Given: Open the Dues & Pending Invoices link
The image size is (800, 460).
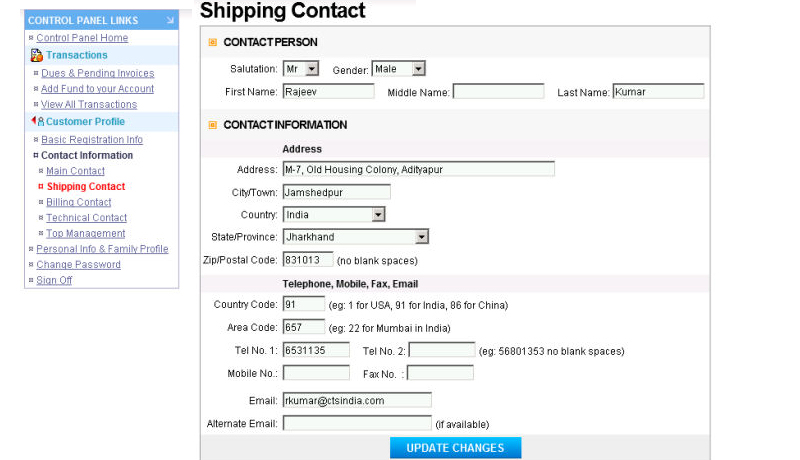Looking at the screenshot, I should tap(97, 73).
